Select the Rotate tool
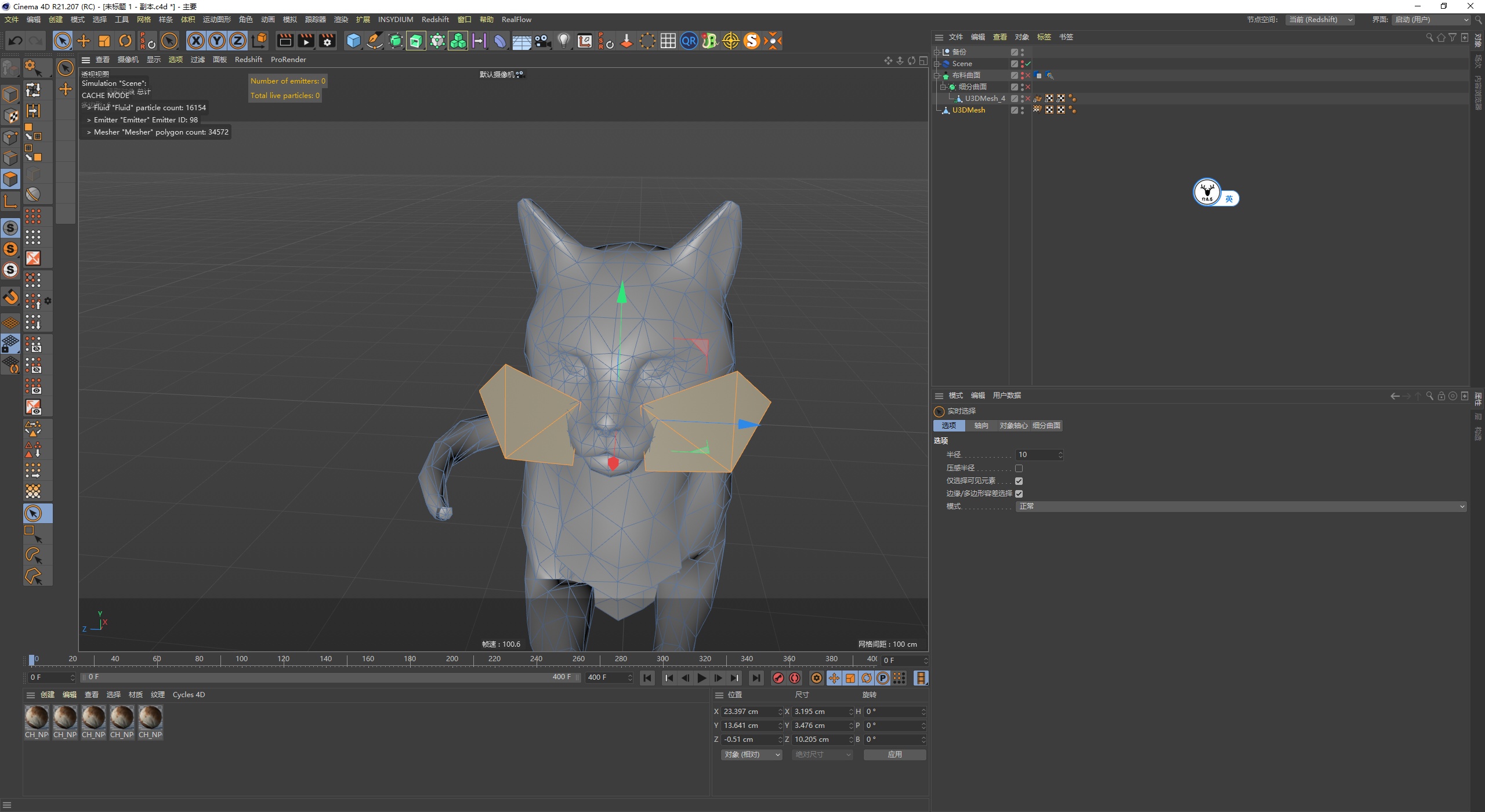 pyautogui.click(x=125, y=41)
